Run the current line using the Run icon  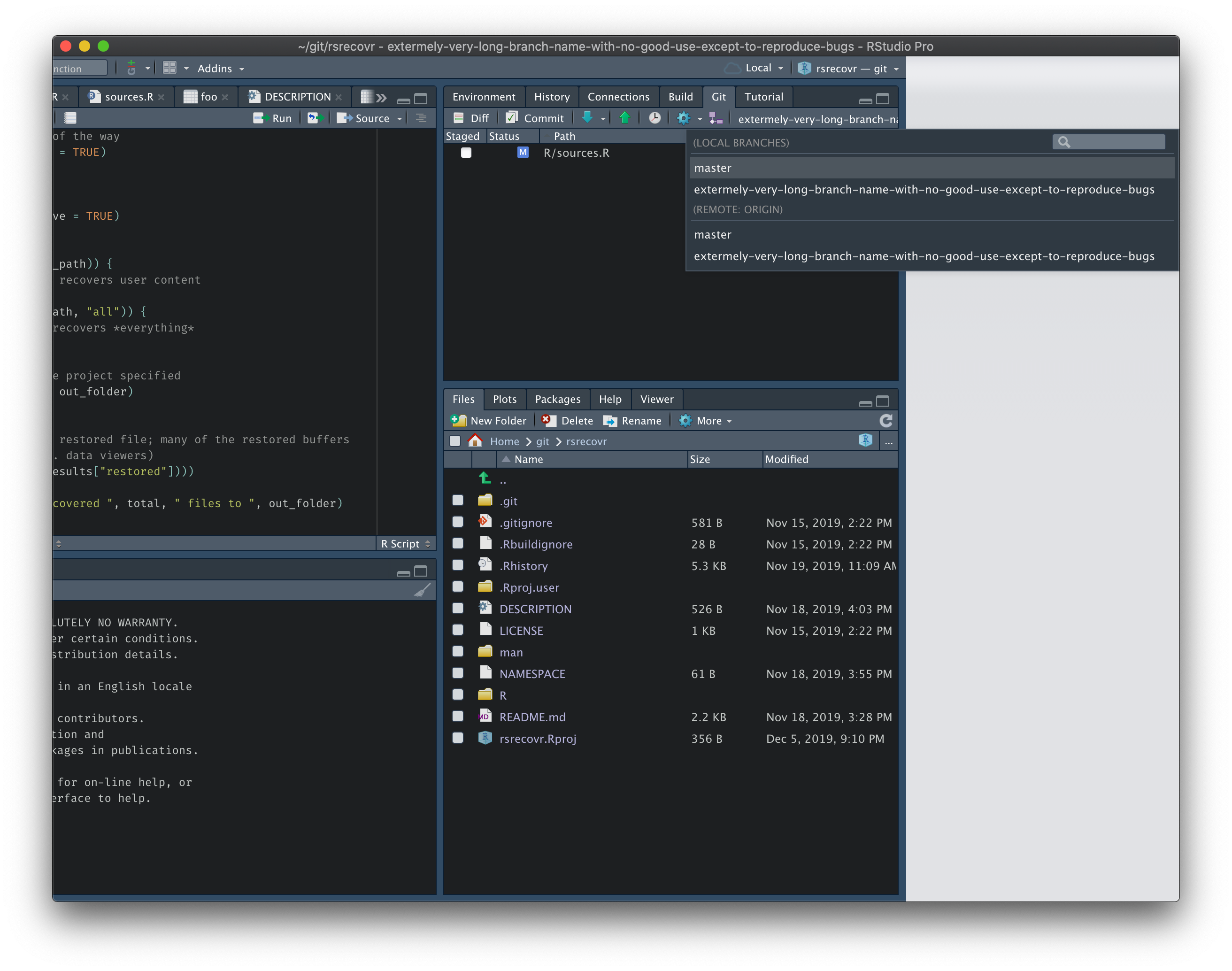tap(273, 118)
